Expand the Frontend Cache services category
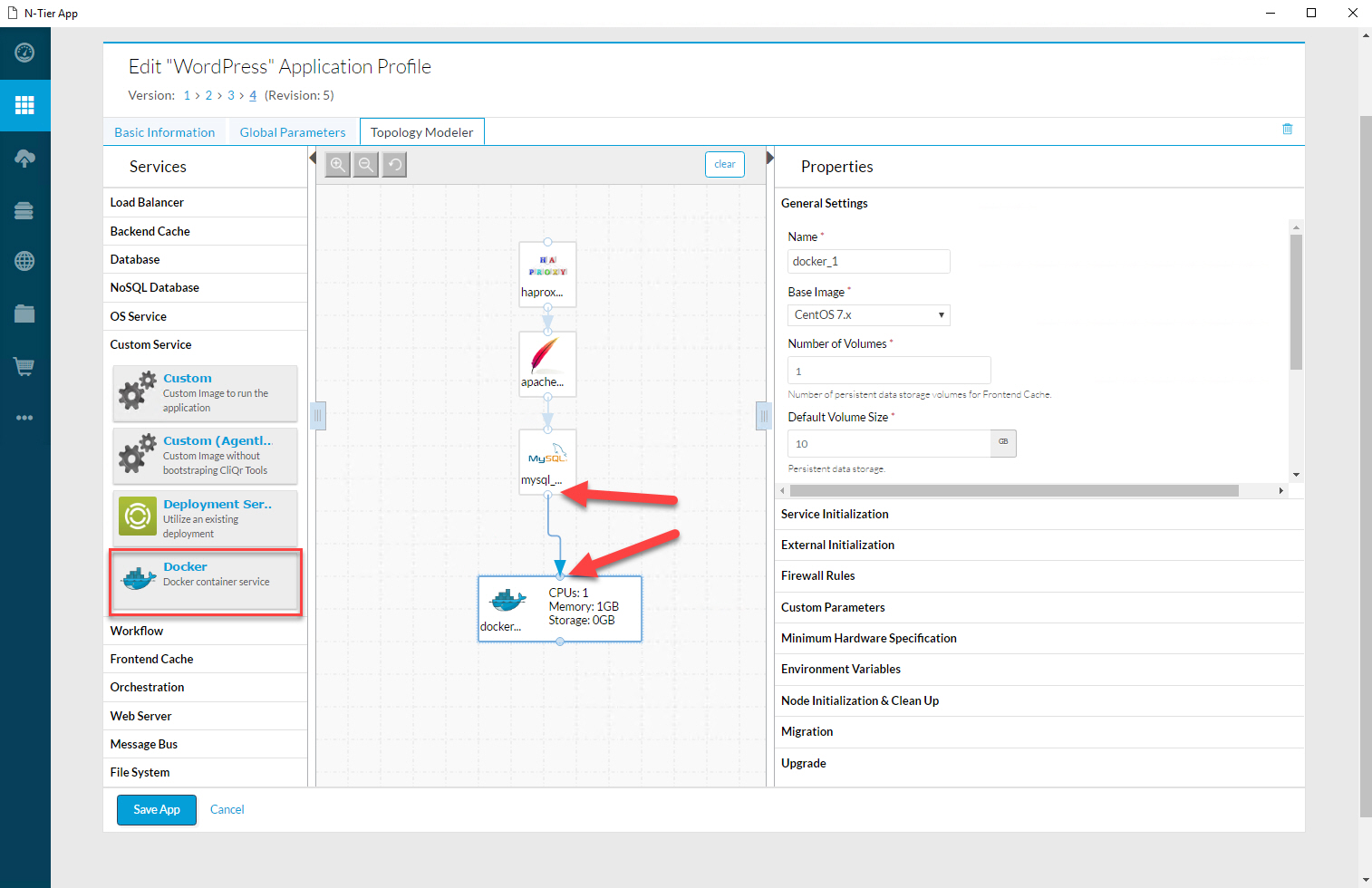The width and height of the screenshot is (1372, 888). [x=206, y=659]
